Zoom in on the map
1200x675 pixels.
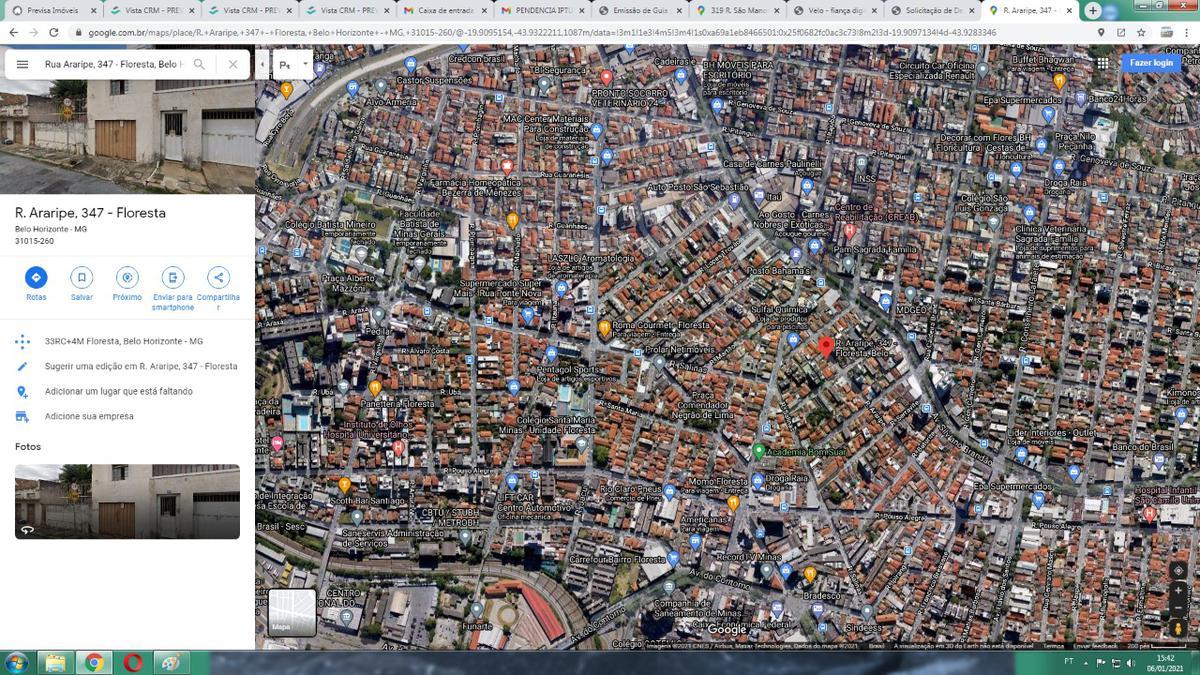pos(1179,591)
